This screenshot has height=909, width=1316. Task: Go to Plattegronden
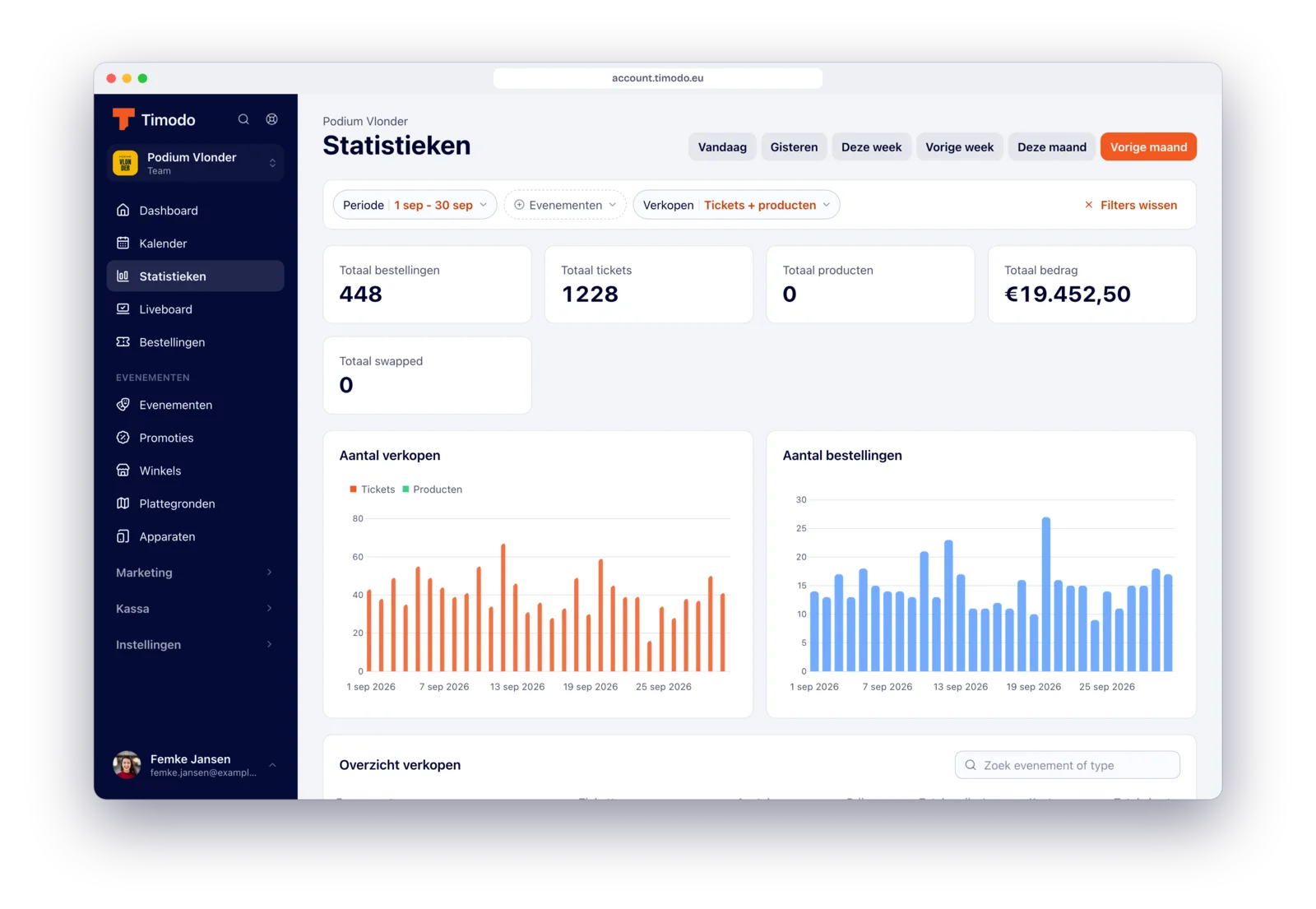195,503
